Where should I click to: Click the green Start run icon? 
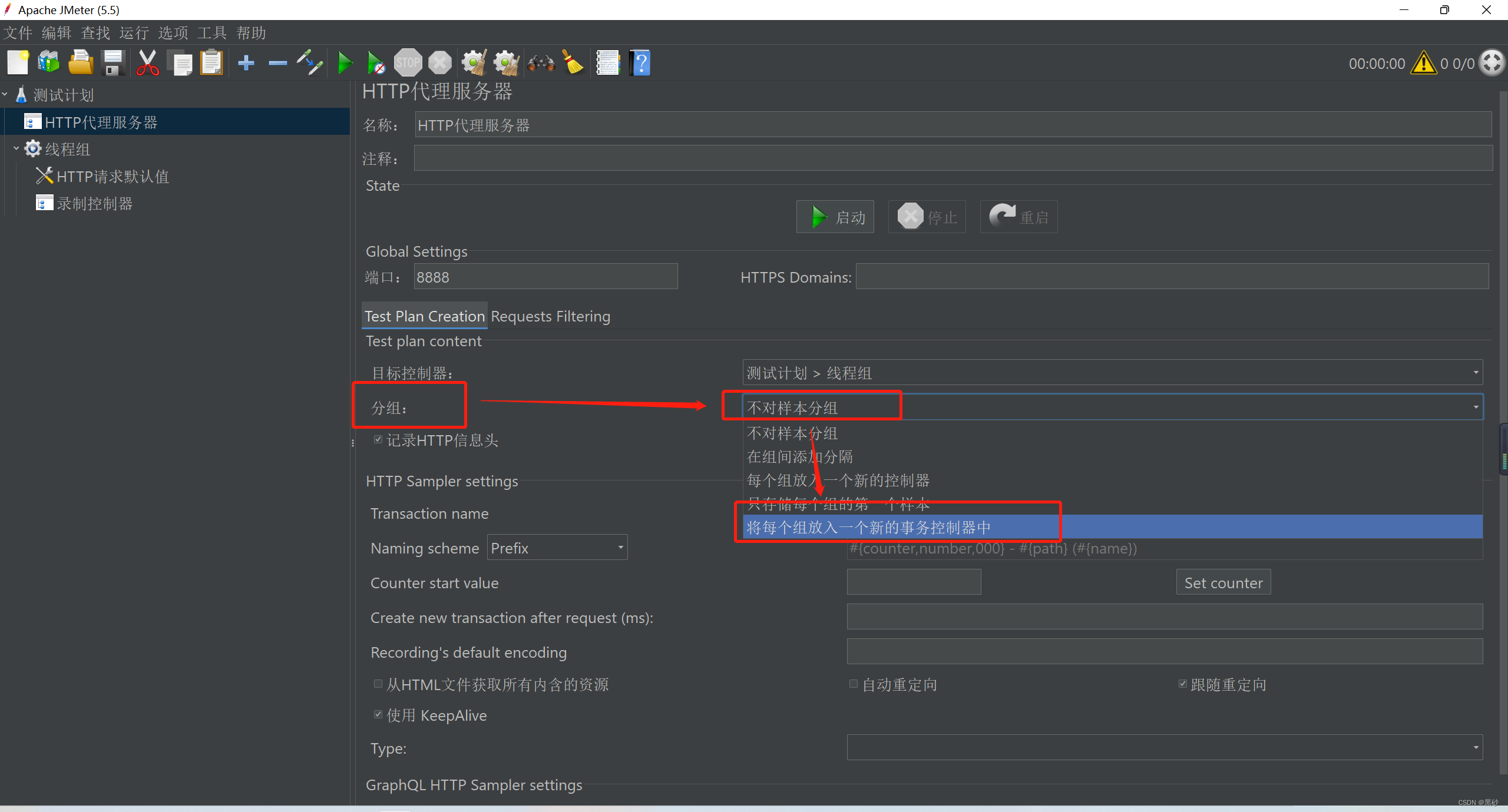coord(345,62)
